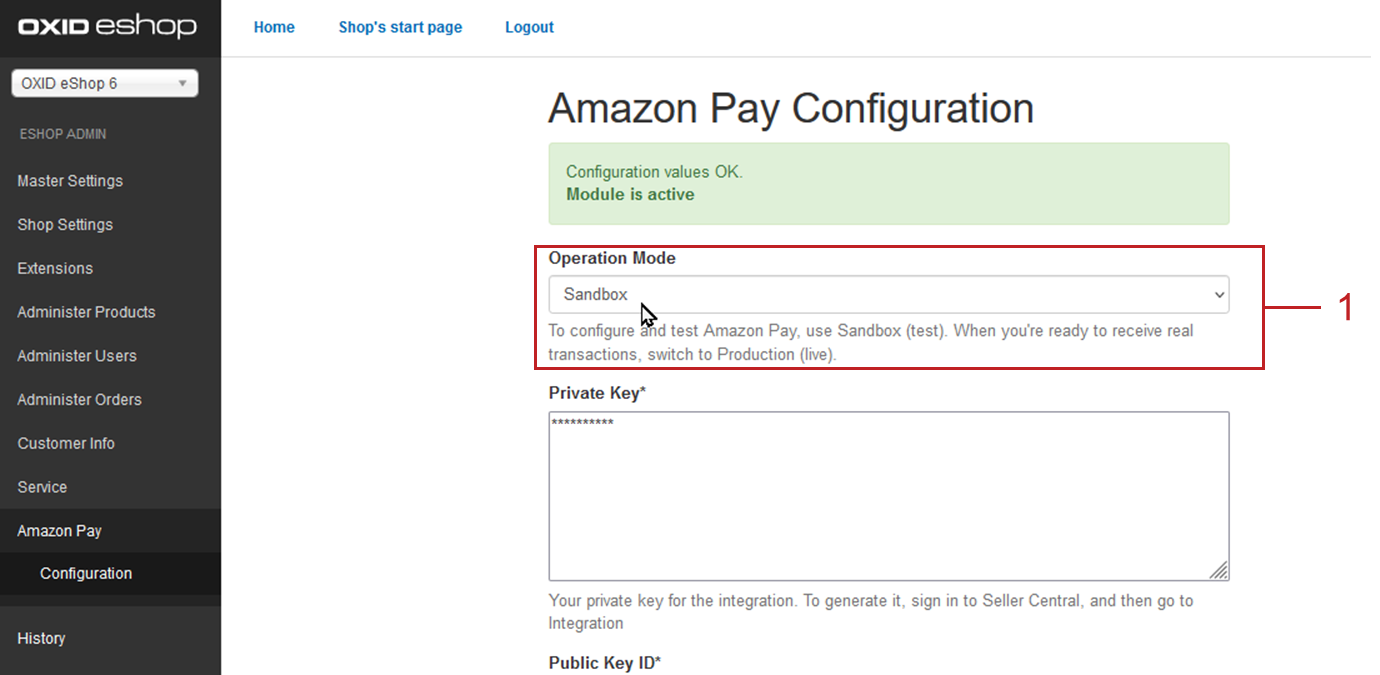Open History in the sidebar
Image resolution: width=1380 pixels, height=675 pixels.
(41, 638)
